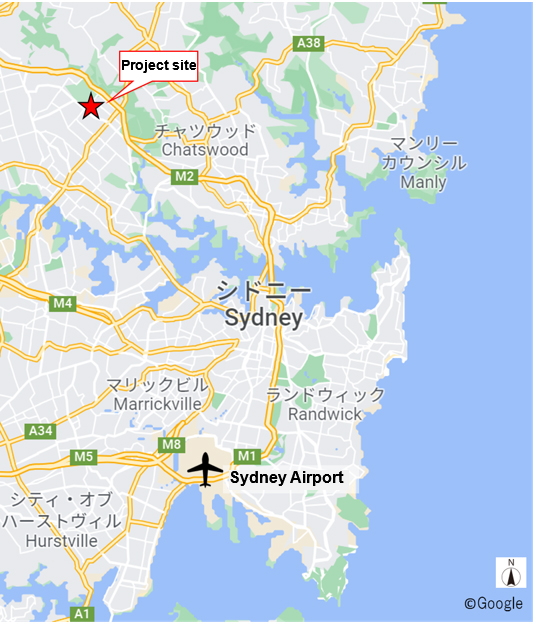The height and width of the screenshot is (626, 536).
Task: Click the Hurstville place label
Action: [x=61, y=541]
